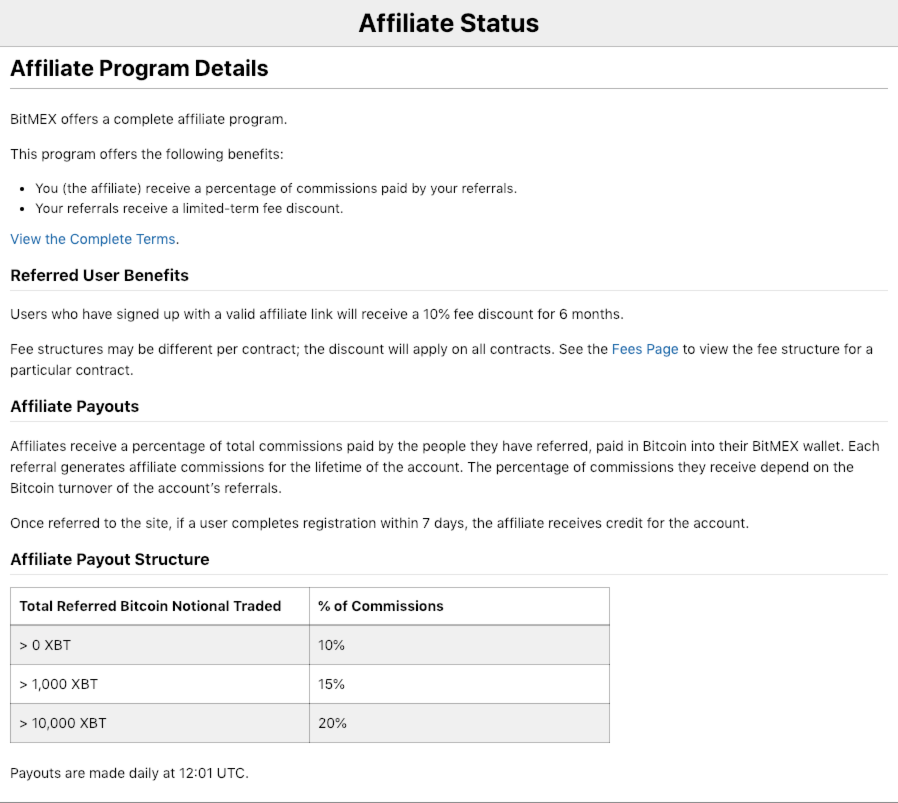
Task: Open the View the Complete Terms link
Action: [93, 239]
